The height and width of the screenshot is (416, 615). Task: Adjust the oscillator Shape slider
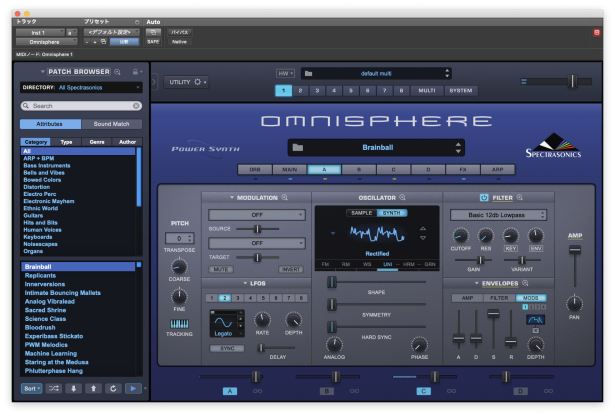click(331, 282)
